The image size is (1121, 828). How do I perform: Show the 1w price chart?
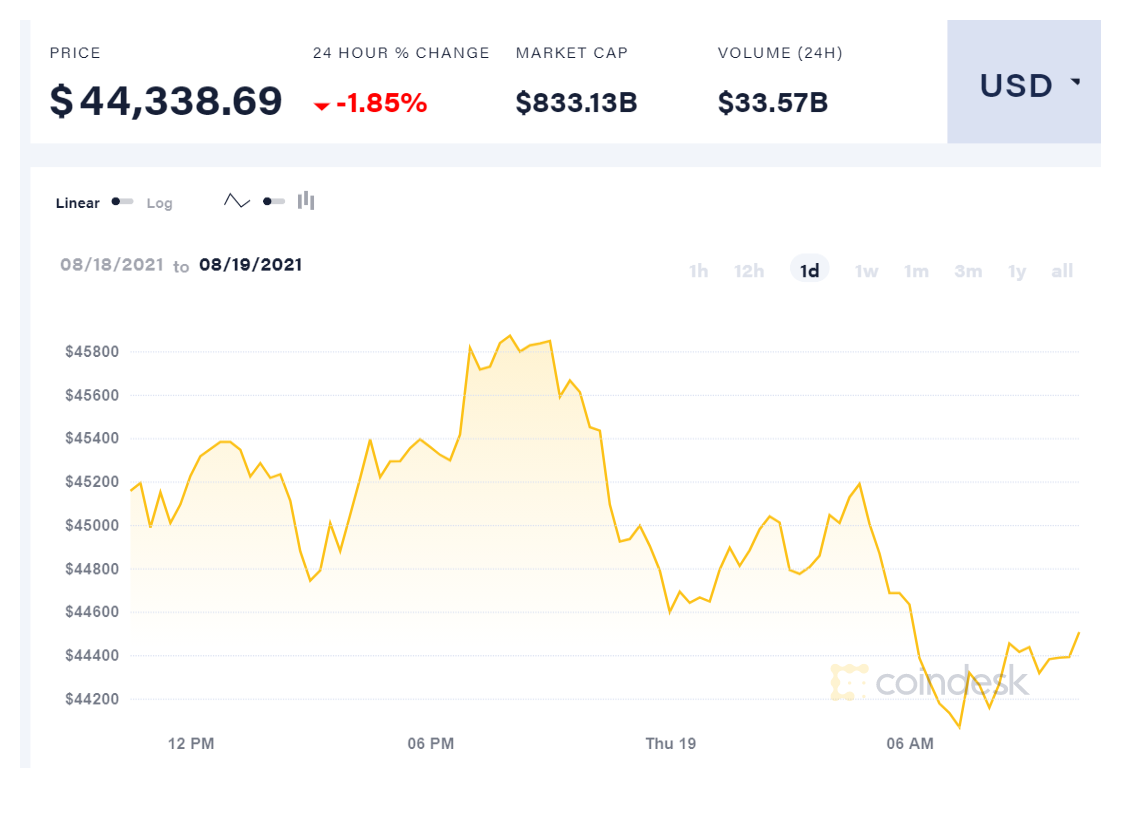[866, 271]
